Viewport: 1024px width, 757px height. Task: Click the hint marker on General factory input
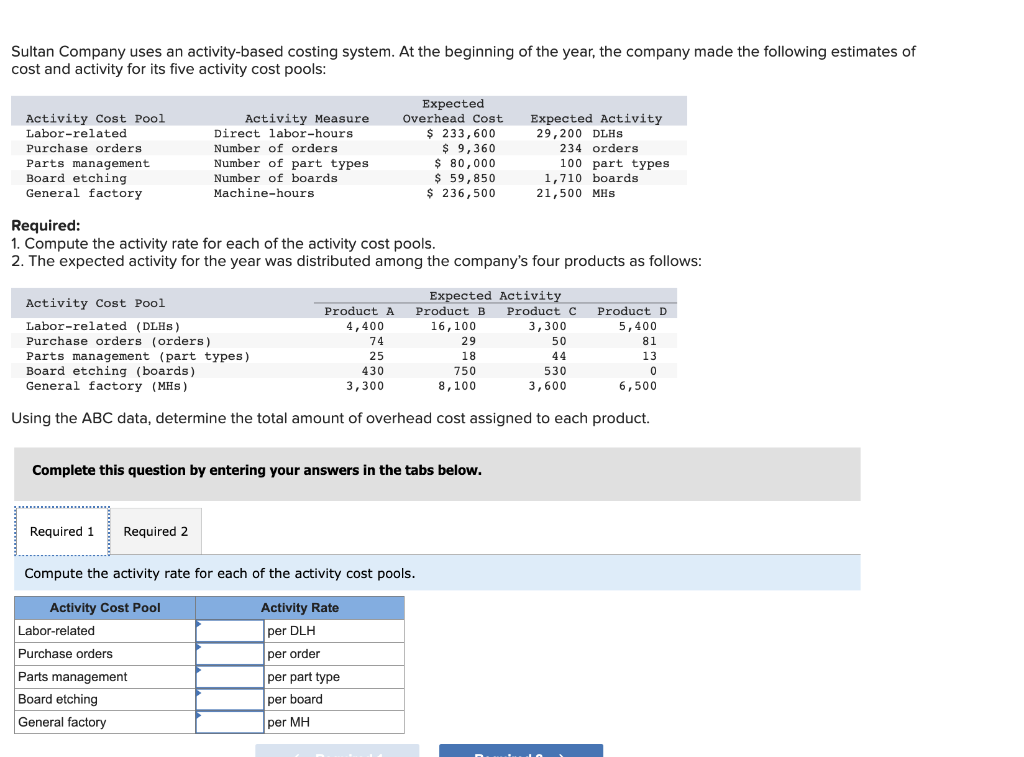(x=200, y=714)
